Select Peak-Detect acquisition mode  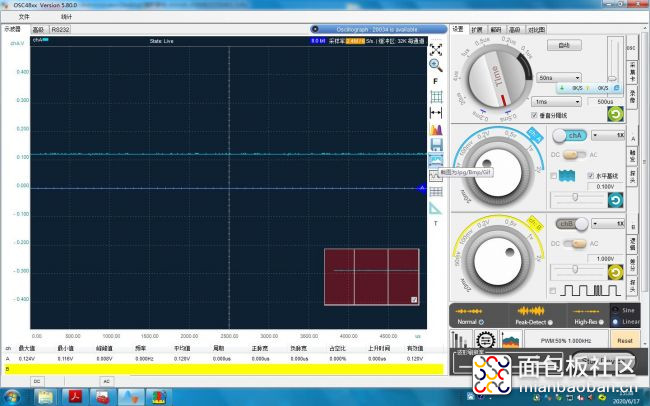[x=534, y=315]
